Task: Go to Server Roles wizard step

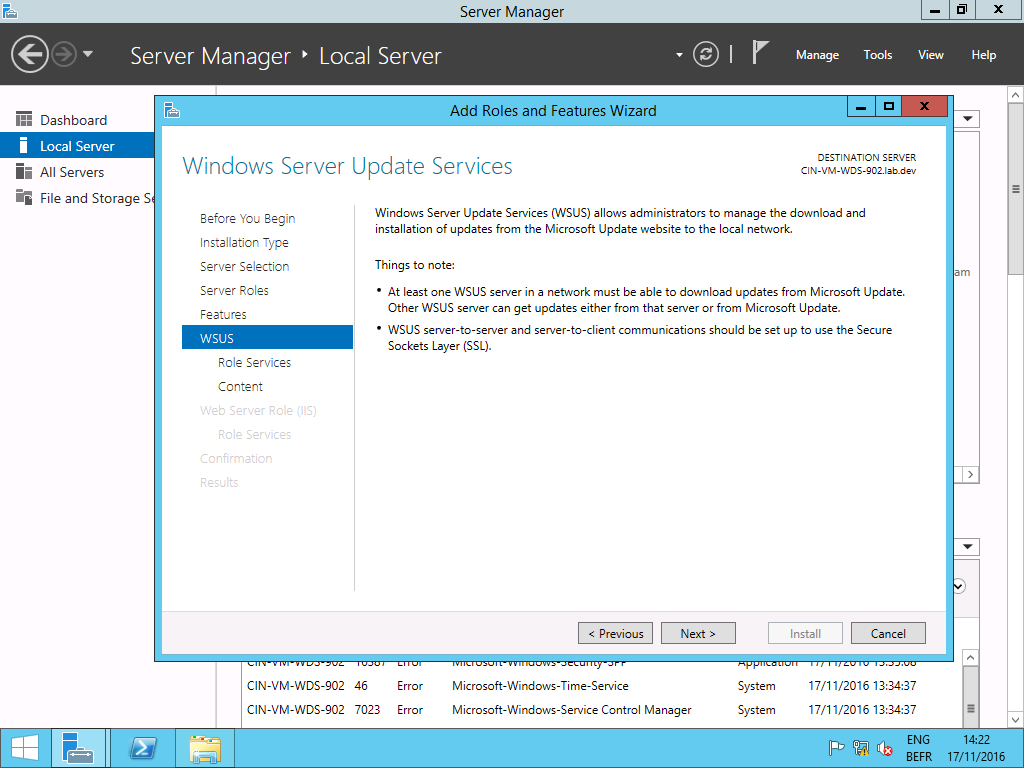Action: [234, 291]
